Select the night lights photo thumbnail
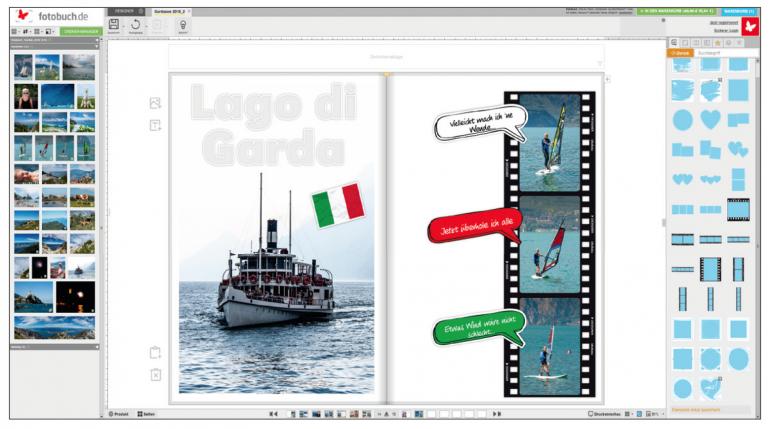770x429 pixels. click(x=76, y=297)
